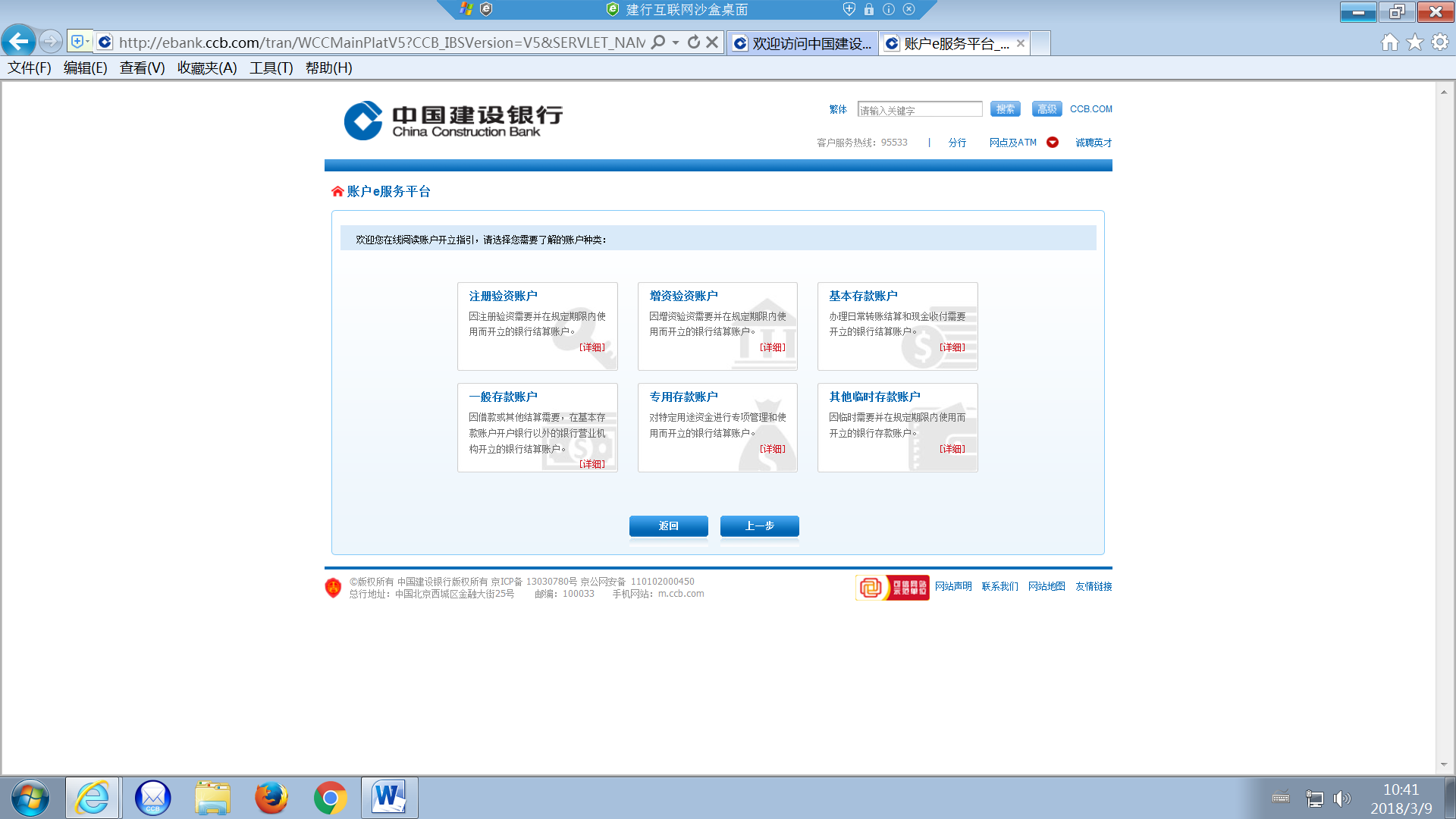Click the 返回 button
Viewport: 1456px width, 819px height.
click(668, 526)
